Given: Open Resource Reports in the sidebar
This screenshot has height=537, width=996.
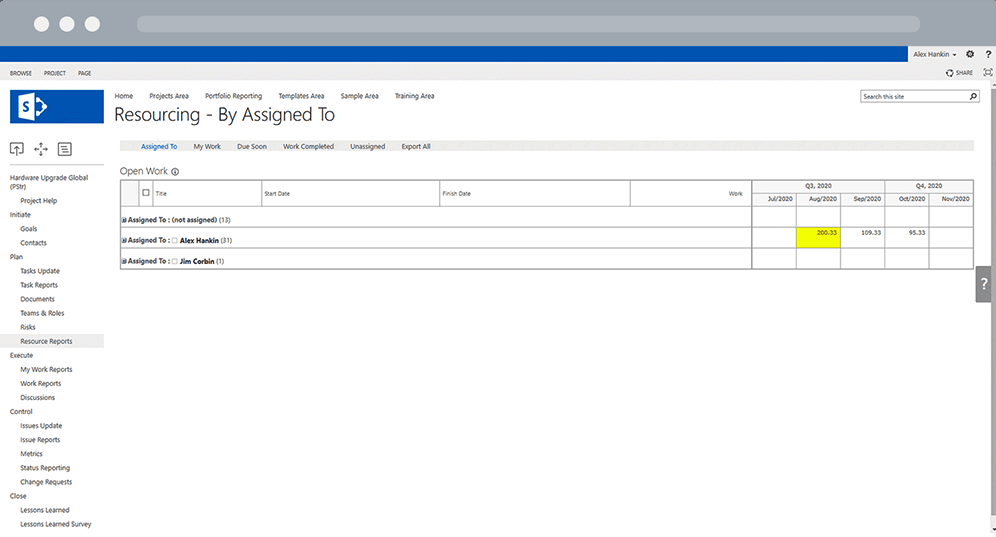Looking at the screenshot, I should 46,341.
